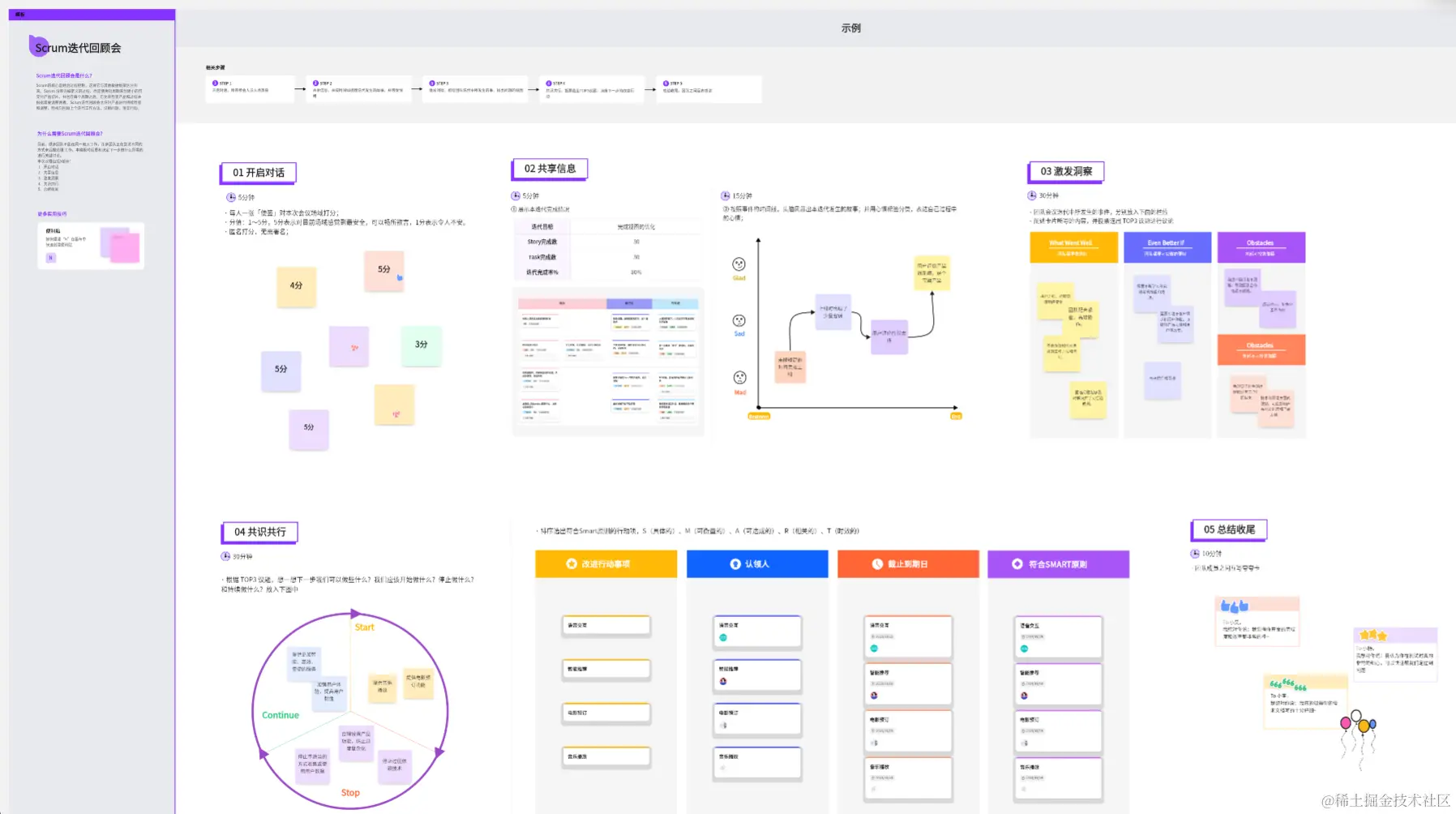Open the 更多实用技巧 link
Image resolution: width=1456 pixels, height=814 pixels.
52,214
